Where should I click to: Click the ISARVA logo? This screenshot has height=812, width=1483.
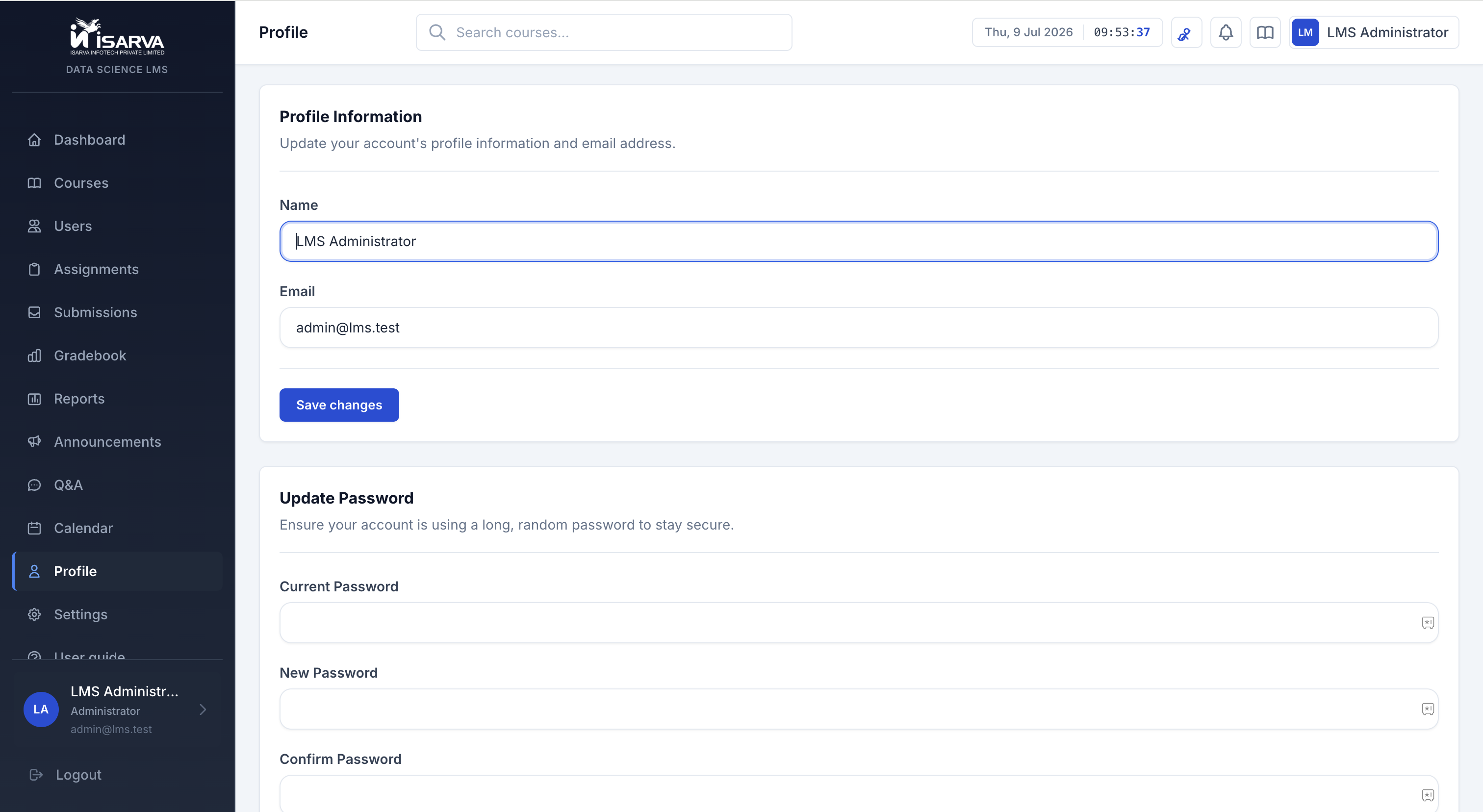coord(117,36)
